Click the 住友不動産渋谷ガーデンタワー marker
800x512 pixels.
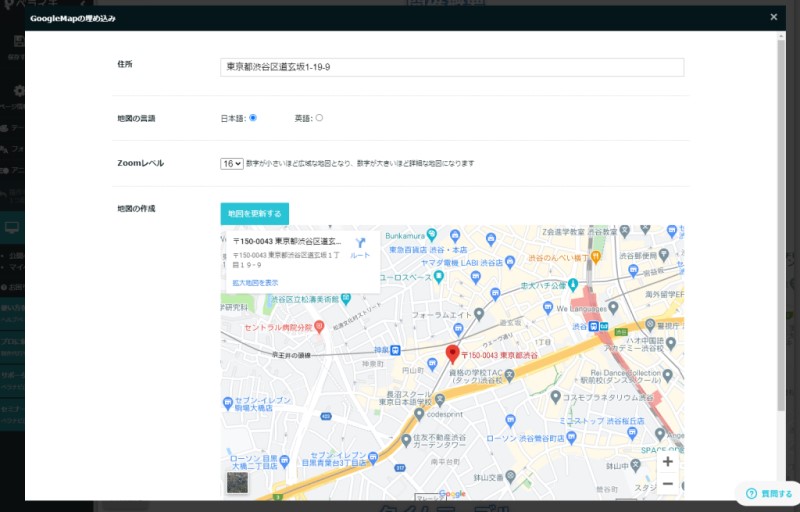click(x=406, y=440)
